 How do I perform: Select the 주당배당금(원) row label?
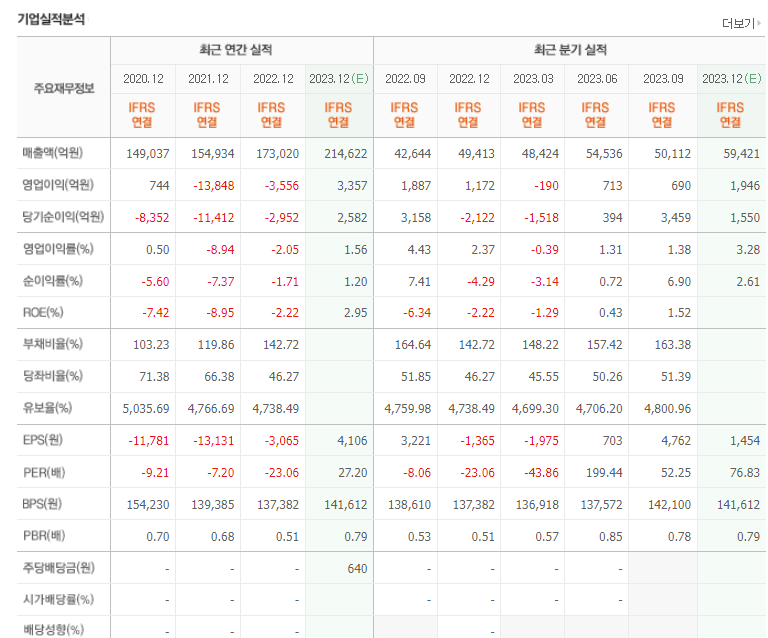[x=58, y=567]
